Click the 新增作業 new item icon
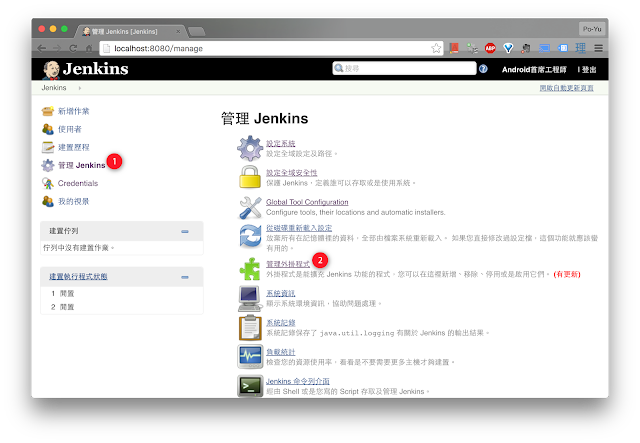The width and height of the screenshot is (640, 443). pyautogui.click(x=48, y=111)
